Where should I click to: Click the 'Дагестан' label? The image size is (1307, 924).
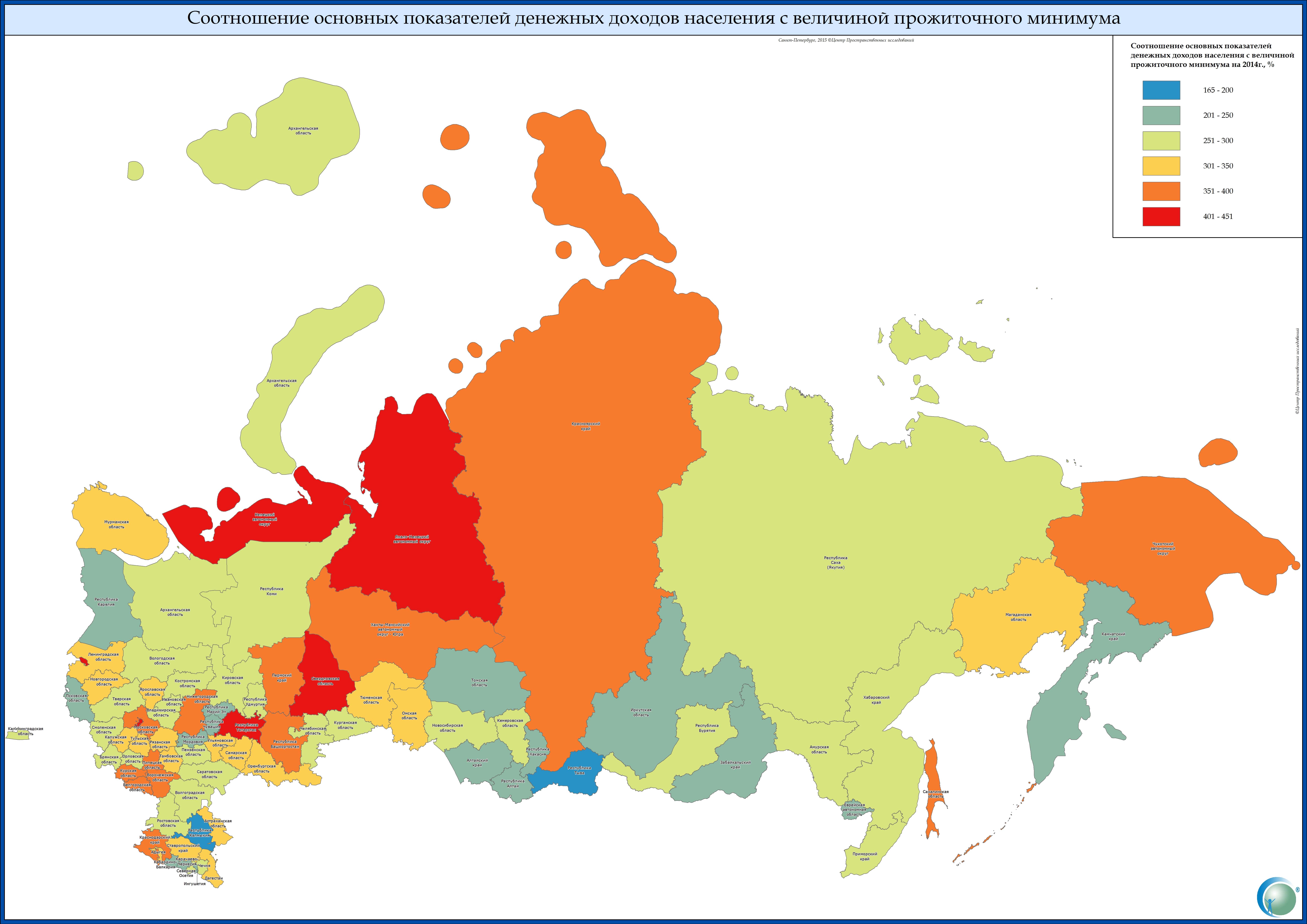coord(213,878)
